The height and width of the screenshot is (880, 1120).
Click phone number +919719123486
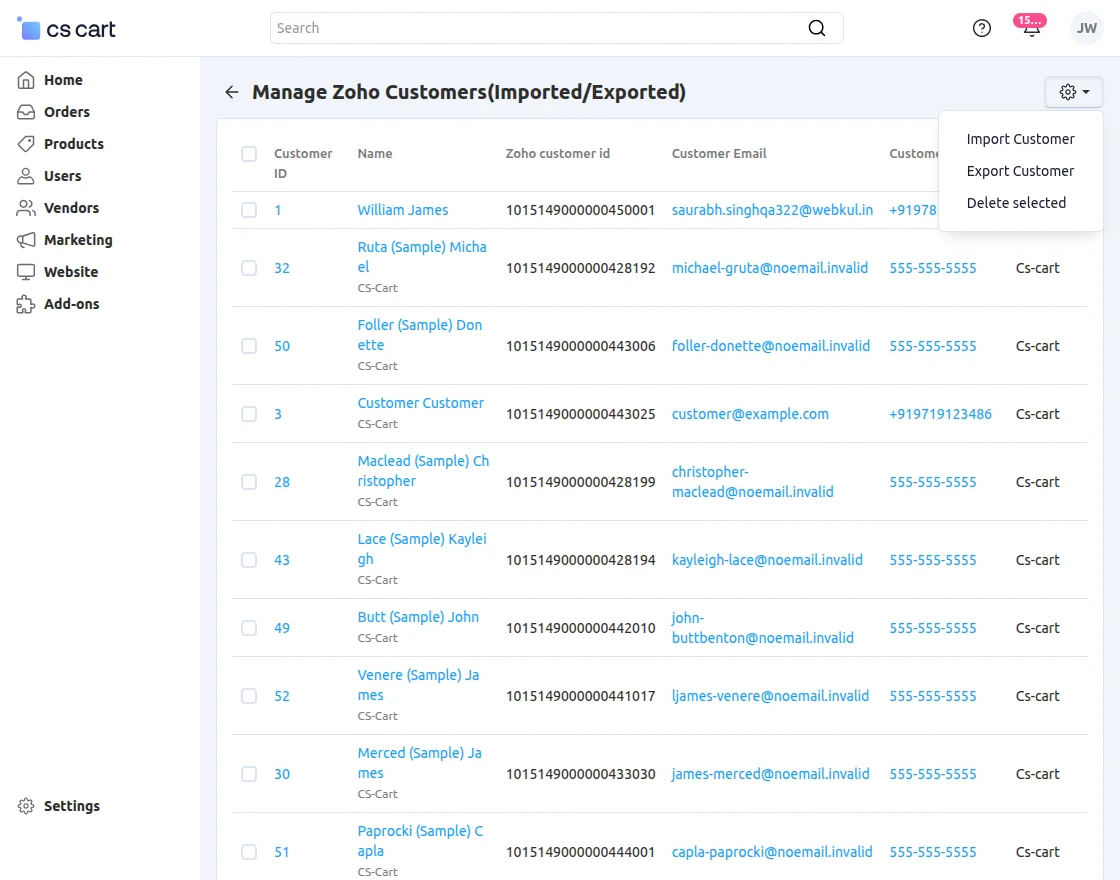tap(940, 414)
